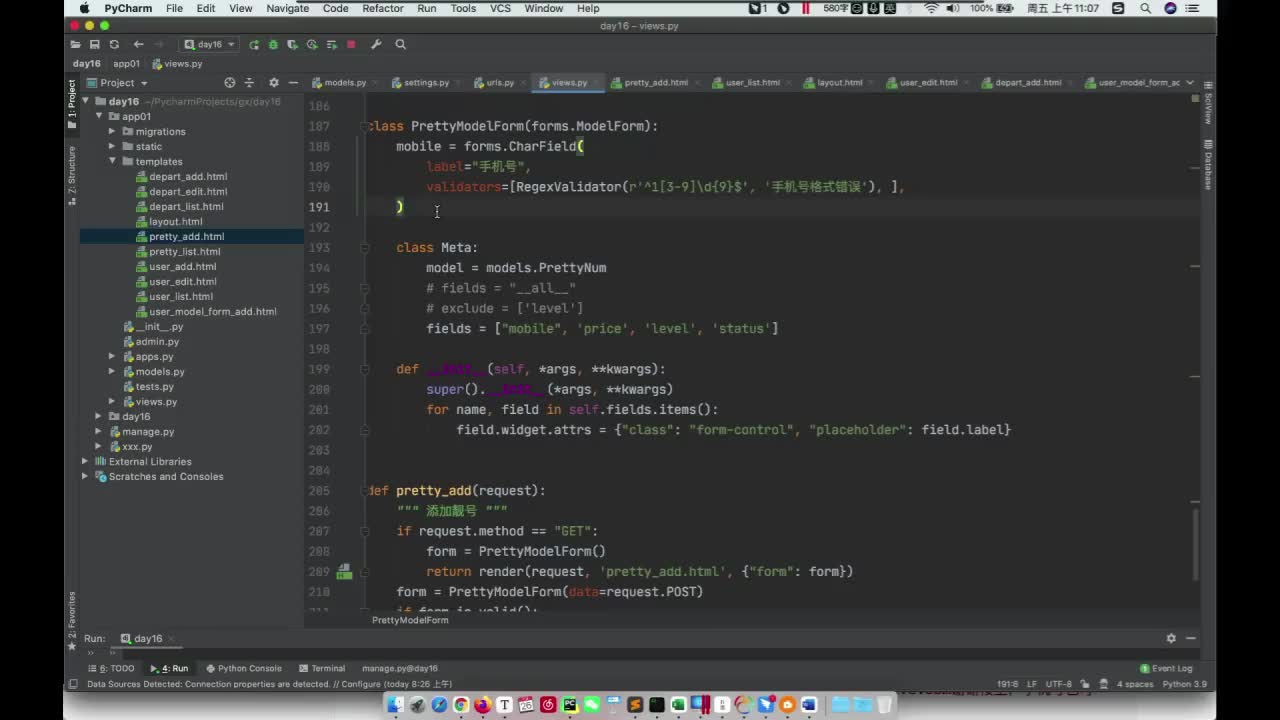
Task: Open Trash in the Dock
Action: (x=884, y=705)
